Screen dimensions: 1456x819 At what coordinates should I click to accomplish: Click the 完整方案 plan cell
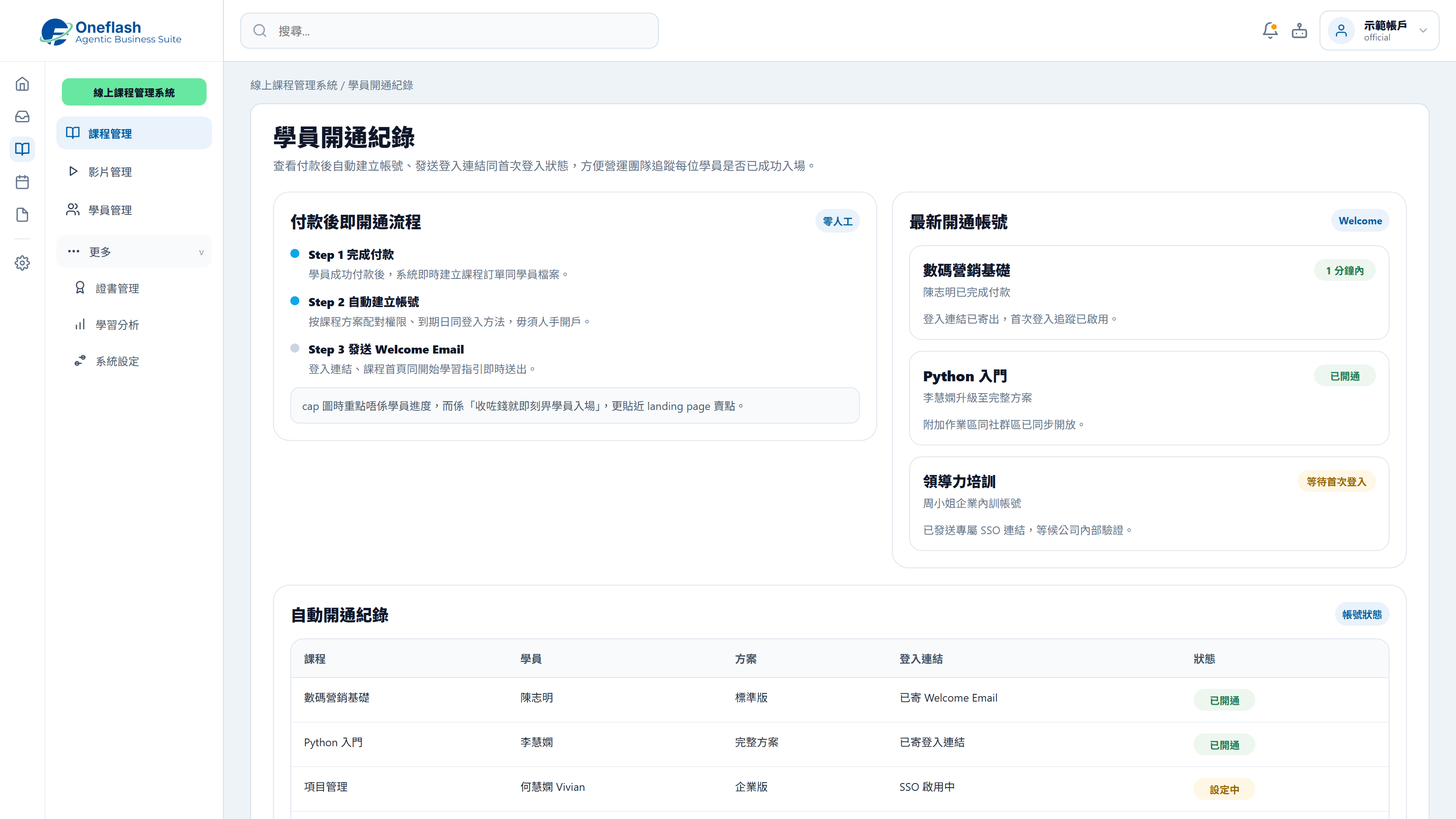point(756,742)
